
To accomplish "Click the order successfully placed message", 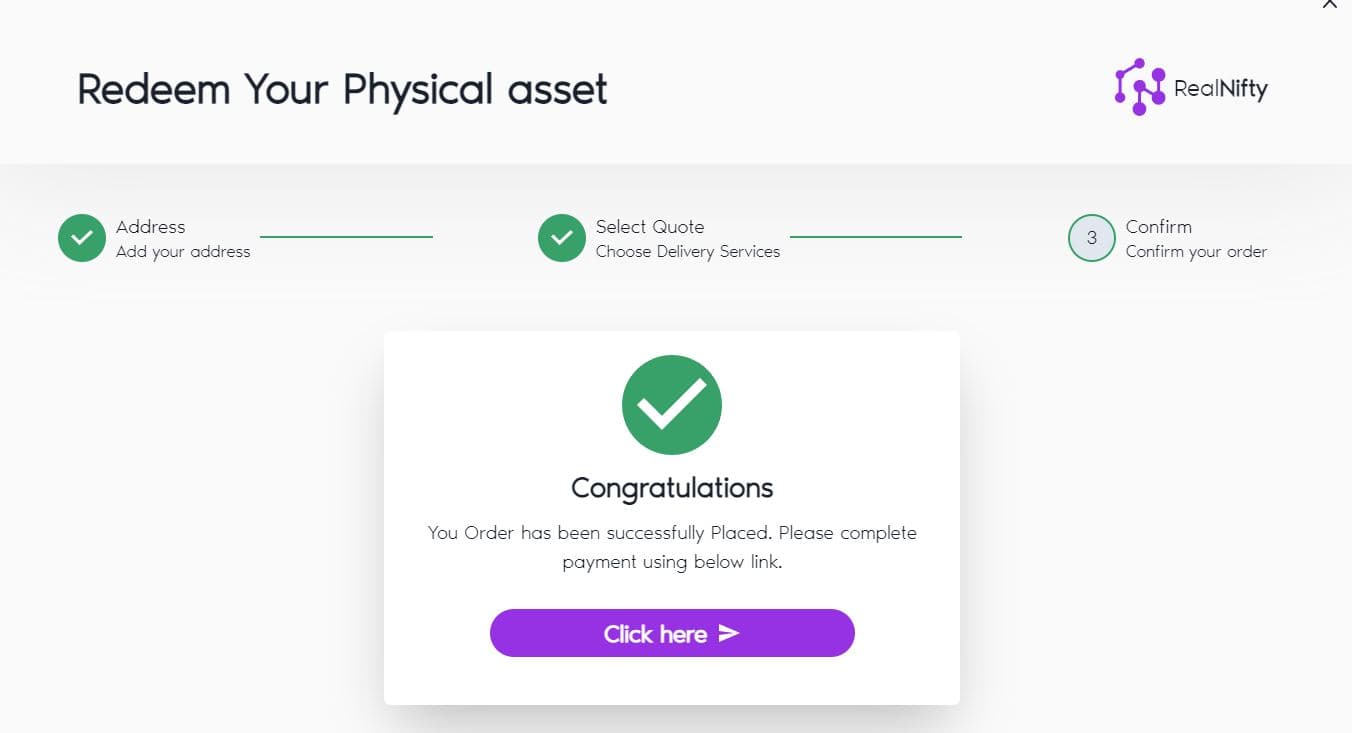I will (672, 547).
